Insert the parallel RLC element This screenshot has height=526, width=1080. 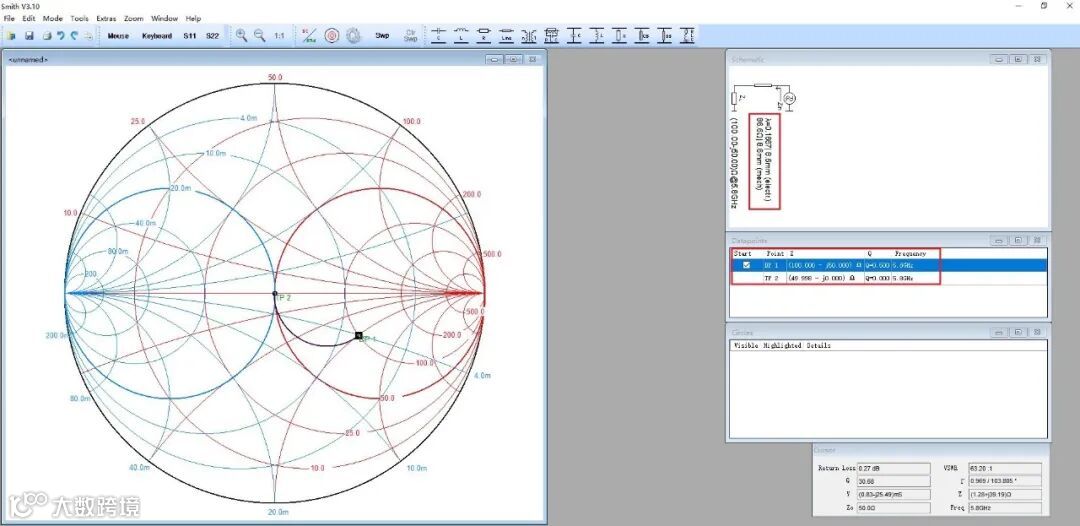pyautogui.click(x=551, y=35)
